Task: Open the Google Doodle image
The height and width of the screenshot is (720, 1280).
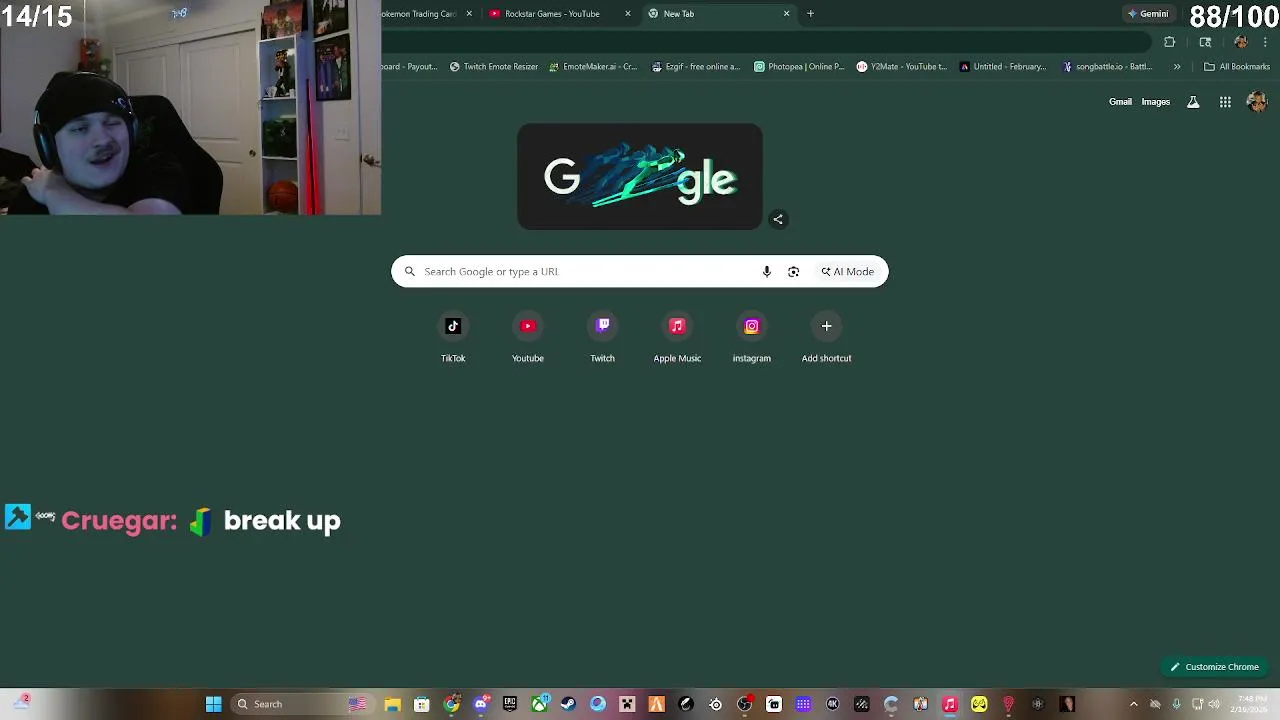Action: coord(640,177)
